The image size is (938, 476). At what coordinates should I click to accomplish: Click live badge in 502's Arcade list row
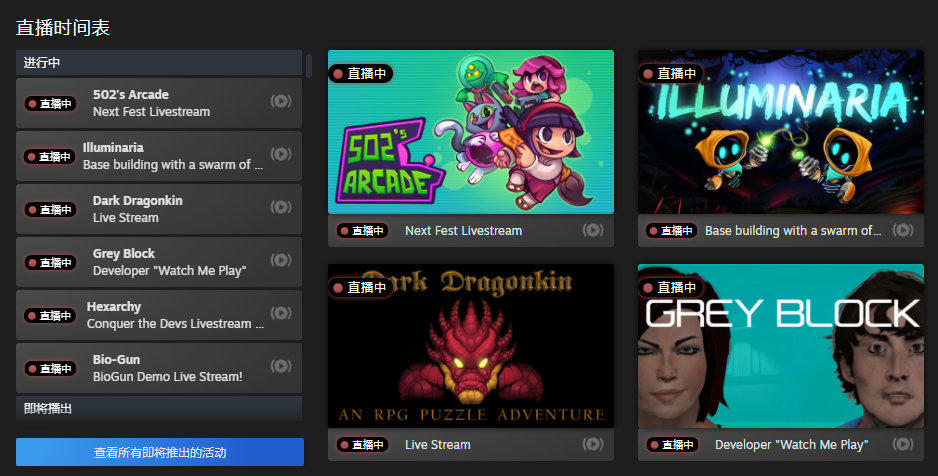(50, 103)
